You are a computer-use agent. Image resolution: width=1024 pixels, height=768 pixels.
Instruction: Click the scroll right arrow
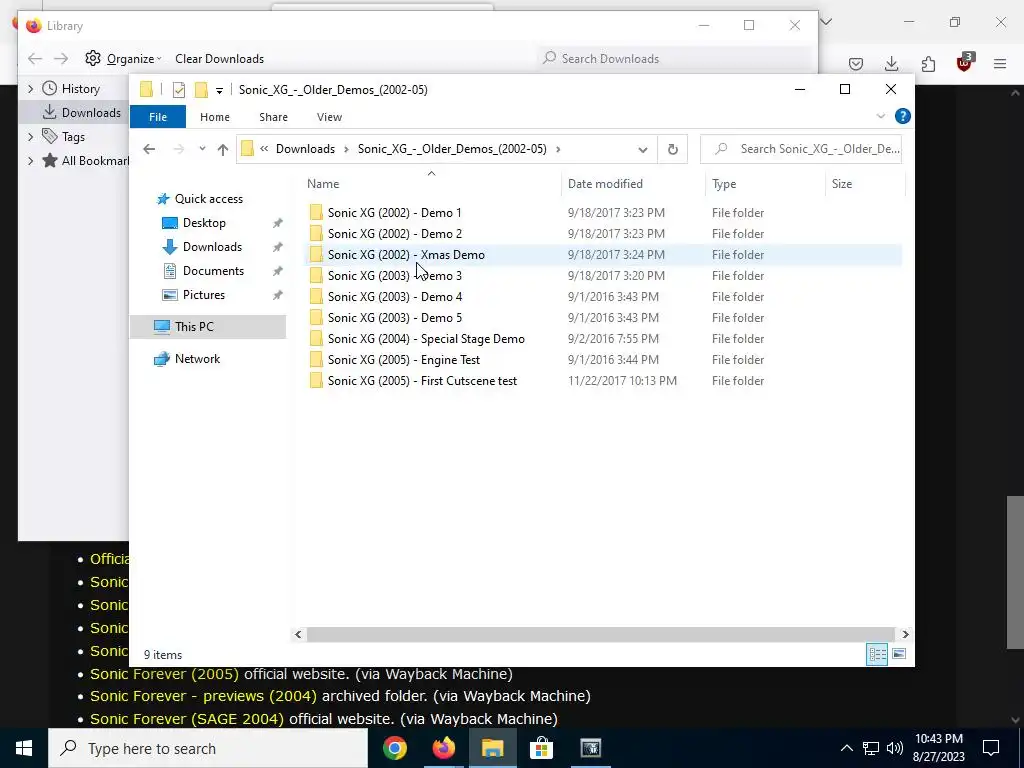(905, 634)
